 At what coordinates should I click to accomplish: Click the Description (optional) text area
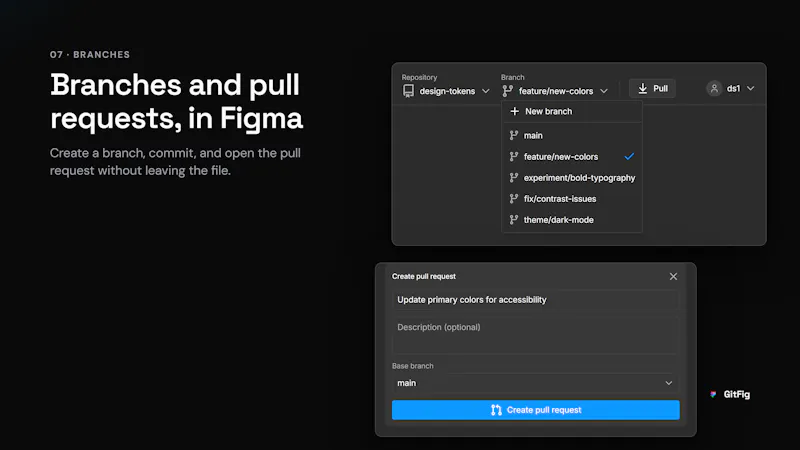(x=536, y=335)
